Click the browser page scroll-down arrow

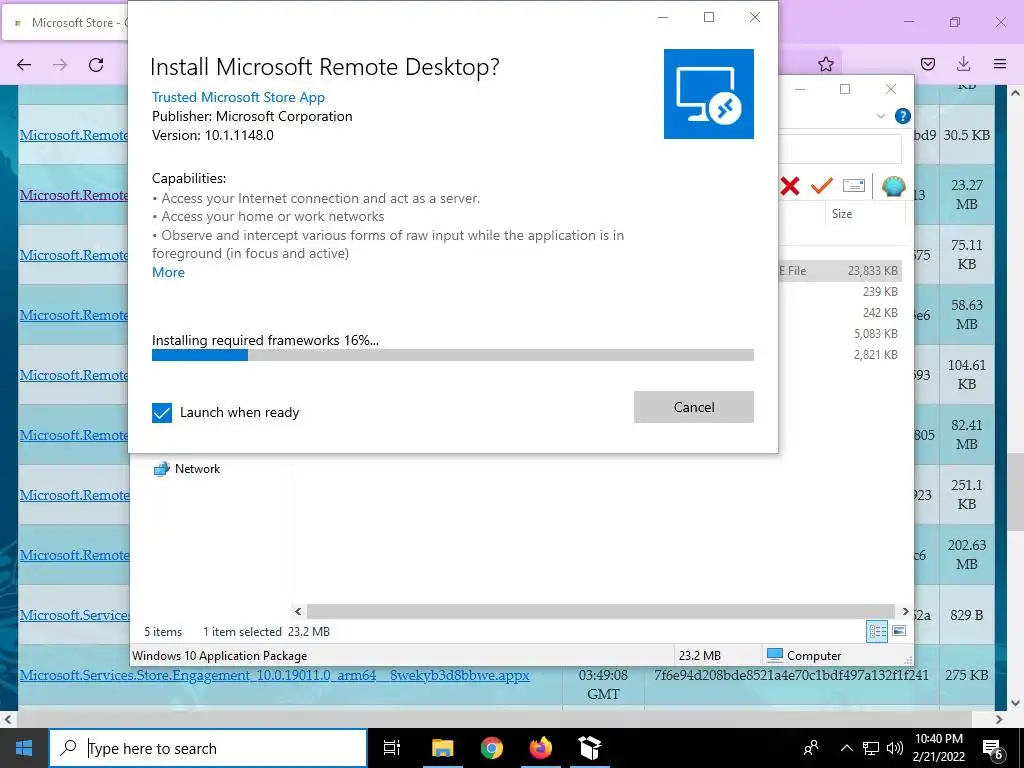(x=1016, y=703)
